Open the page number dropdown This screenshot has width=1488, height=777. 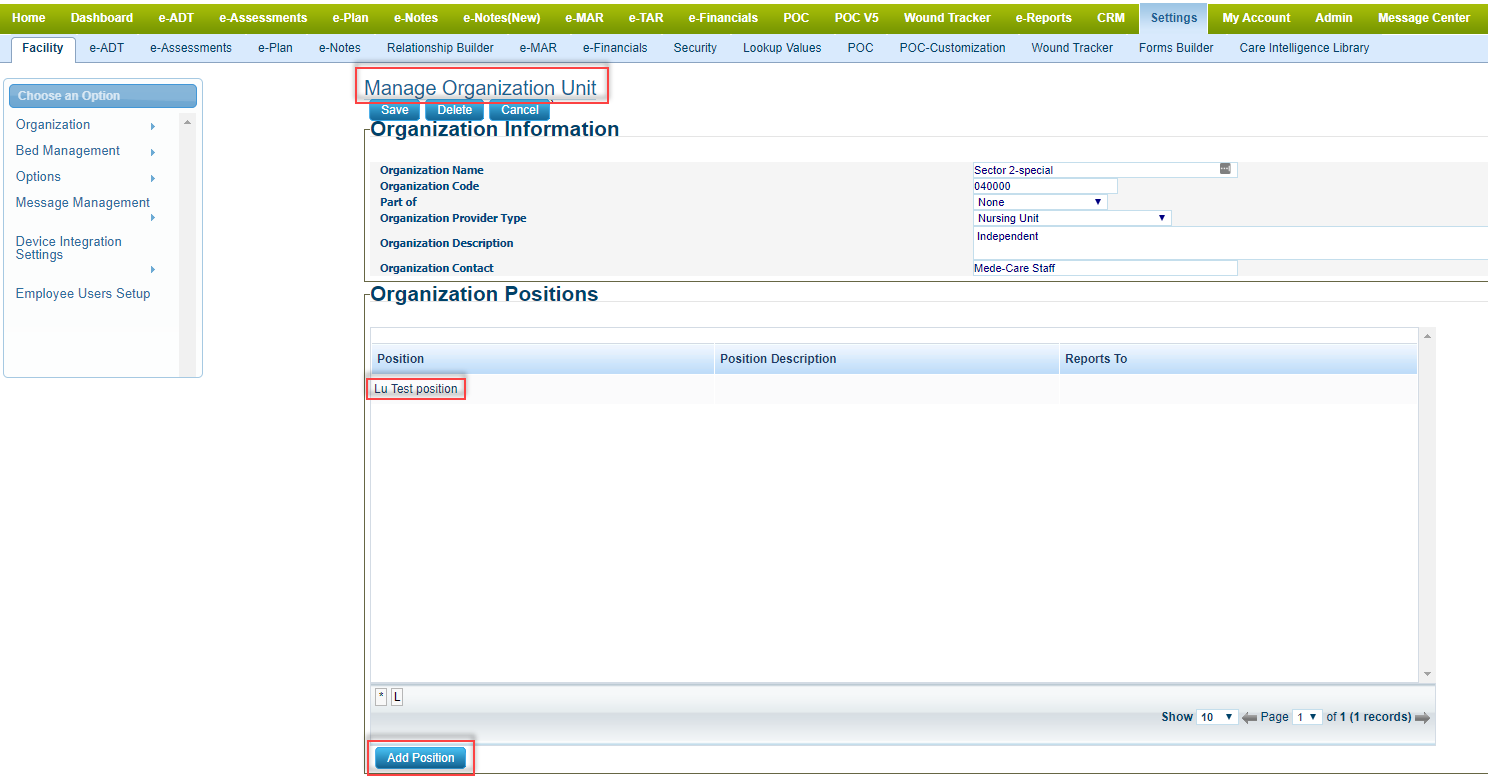(1307, 717)
